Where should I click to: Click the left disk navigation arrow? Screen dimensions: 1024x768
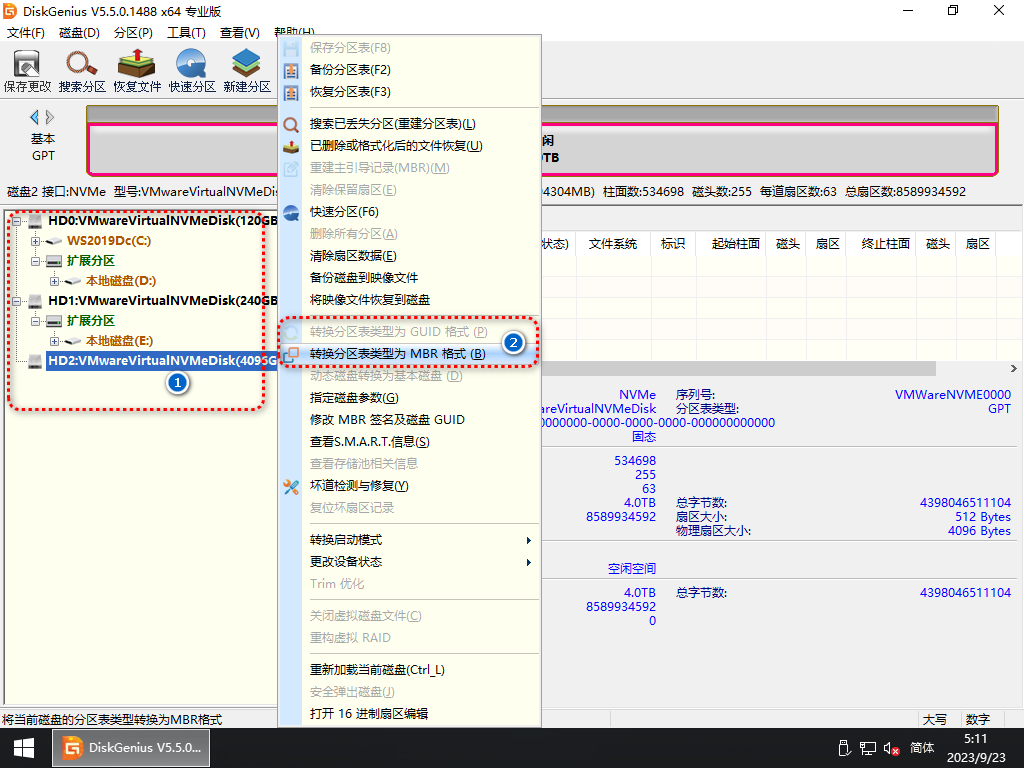[35, 117]
